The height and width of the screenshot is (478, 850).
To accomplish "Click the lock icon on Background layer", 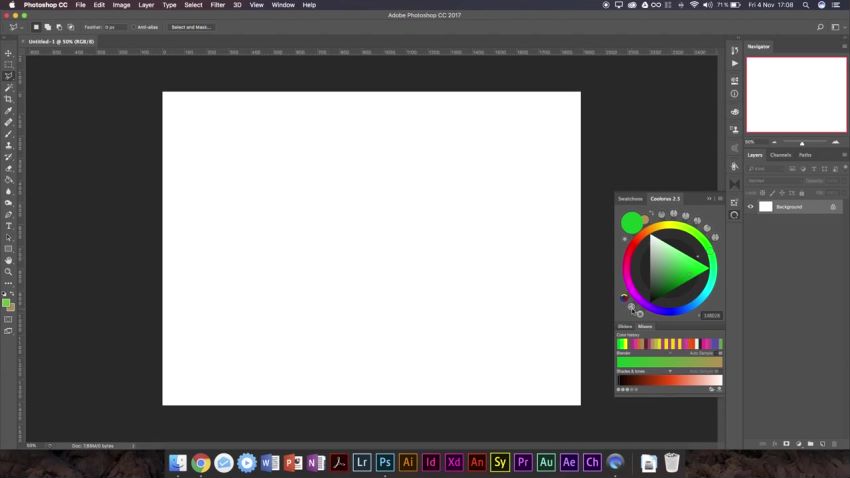I will [832, 207].
